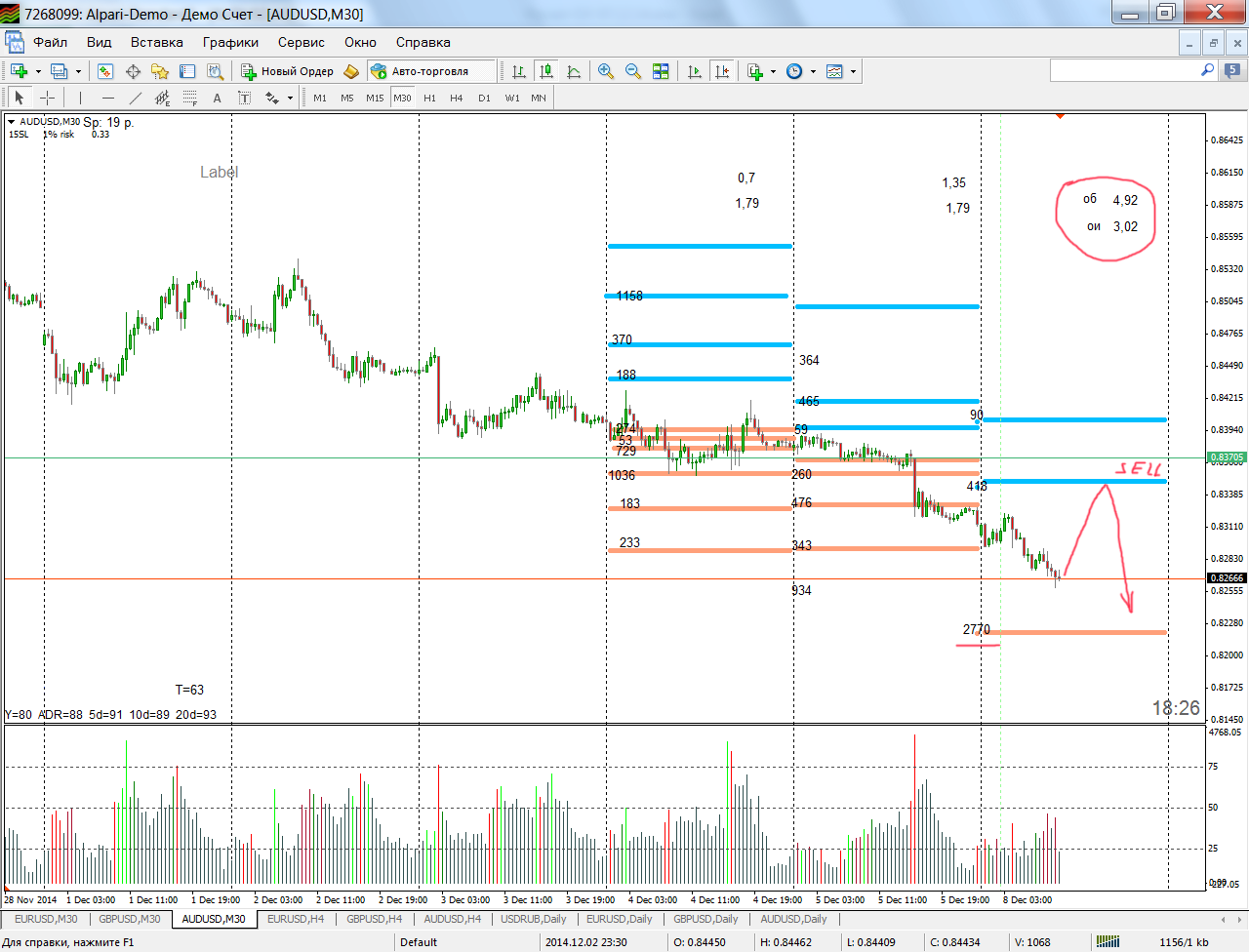Zoom out of the chart
The height and width of the screenshot is (952, 1249).
click(x=633, y=71)
